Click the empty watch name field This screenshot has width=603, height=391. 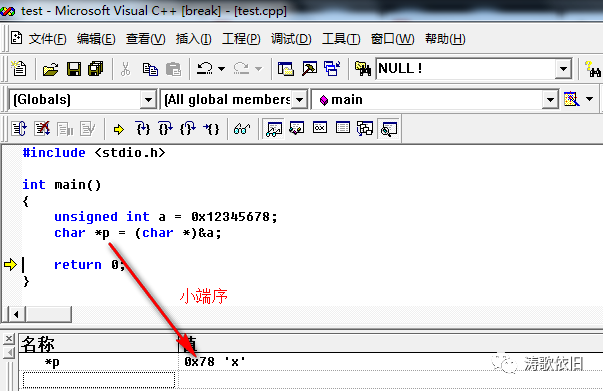(x=99, y=379)
